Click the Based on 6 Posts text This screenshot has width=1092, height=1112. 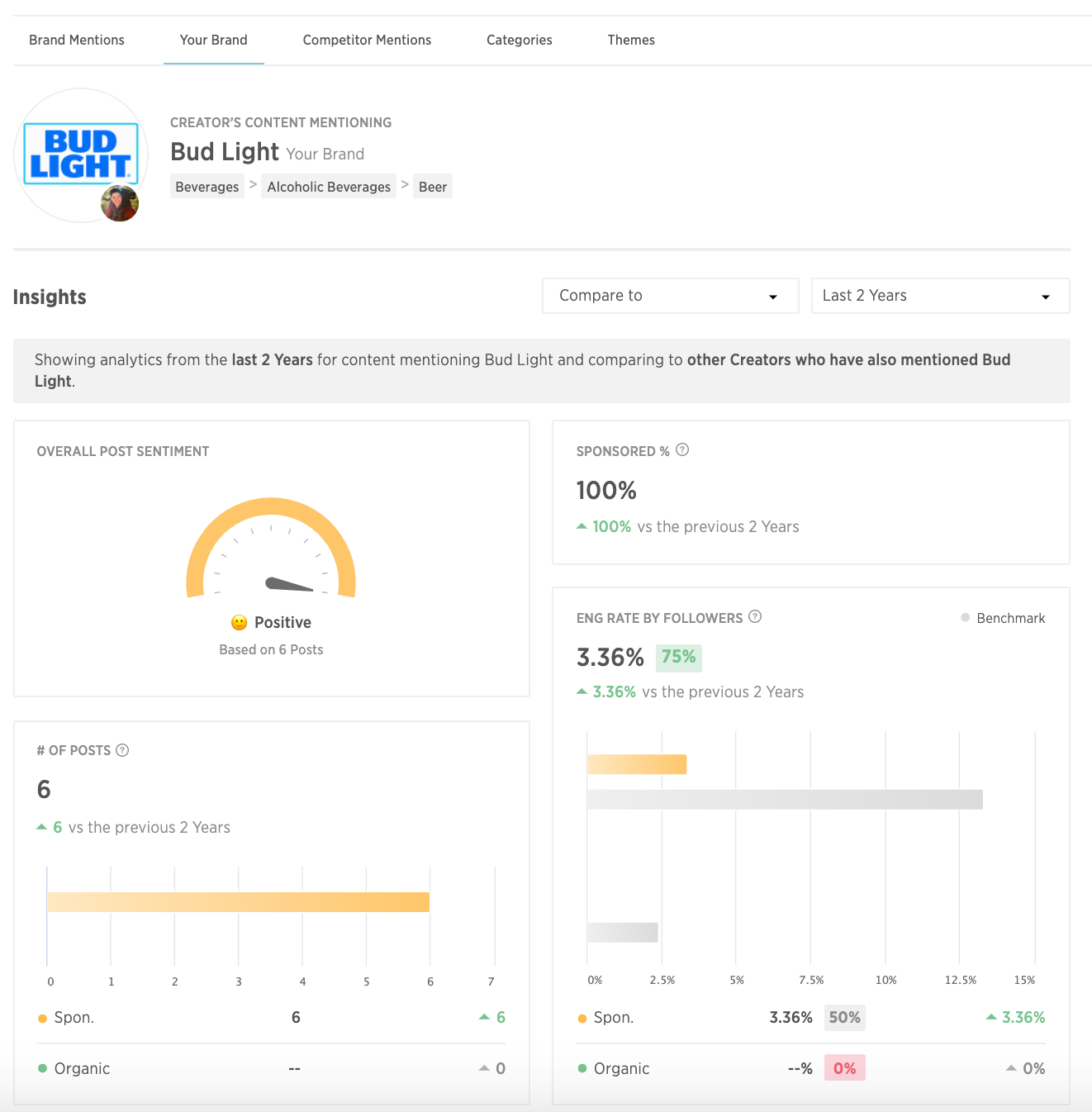pyautogui.click(x=271, y=649)
